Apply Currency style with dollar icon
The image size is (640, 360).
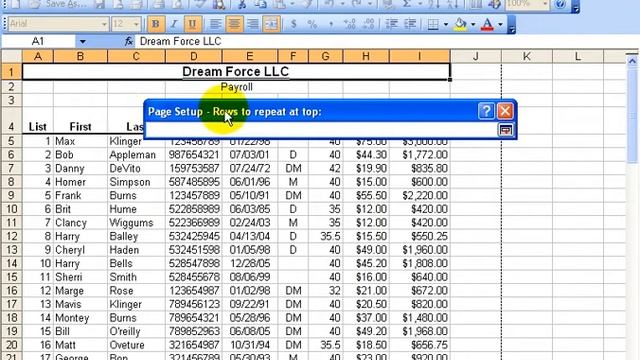point(293,24)
